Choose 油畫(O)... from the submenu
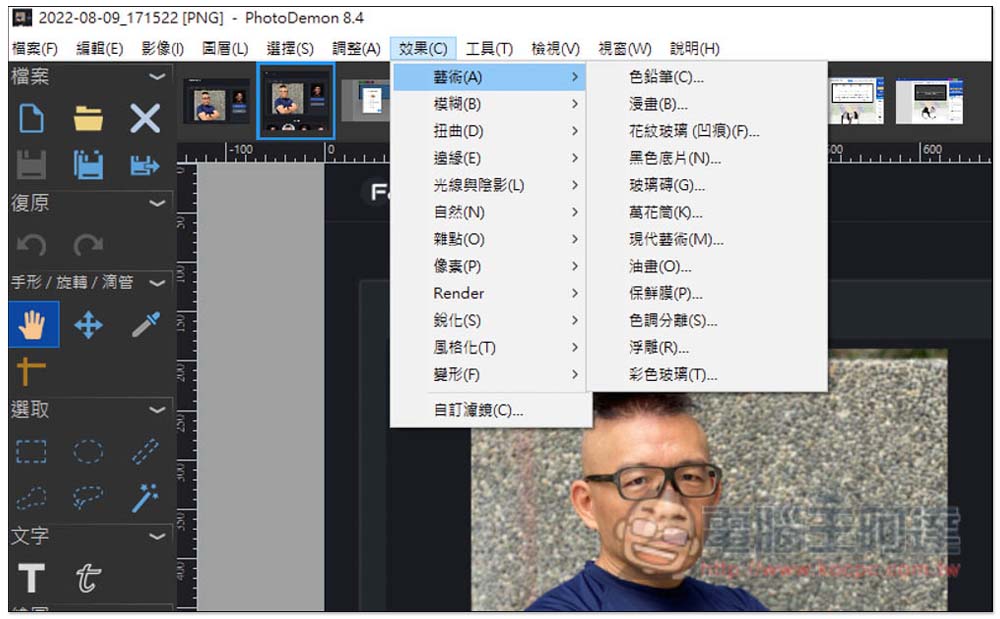 coord(660,267)
